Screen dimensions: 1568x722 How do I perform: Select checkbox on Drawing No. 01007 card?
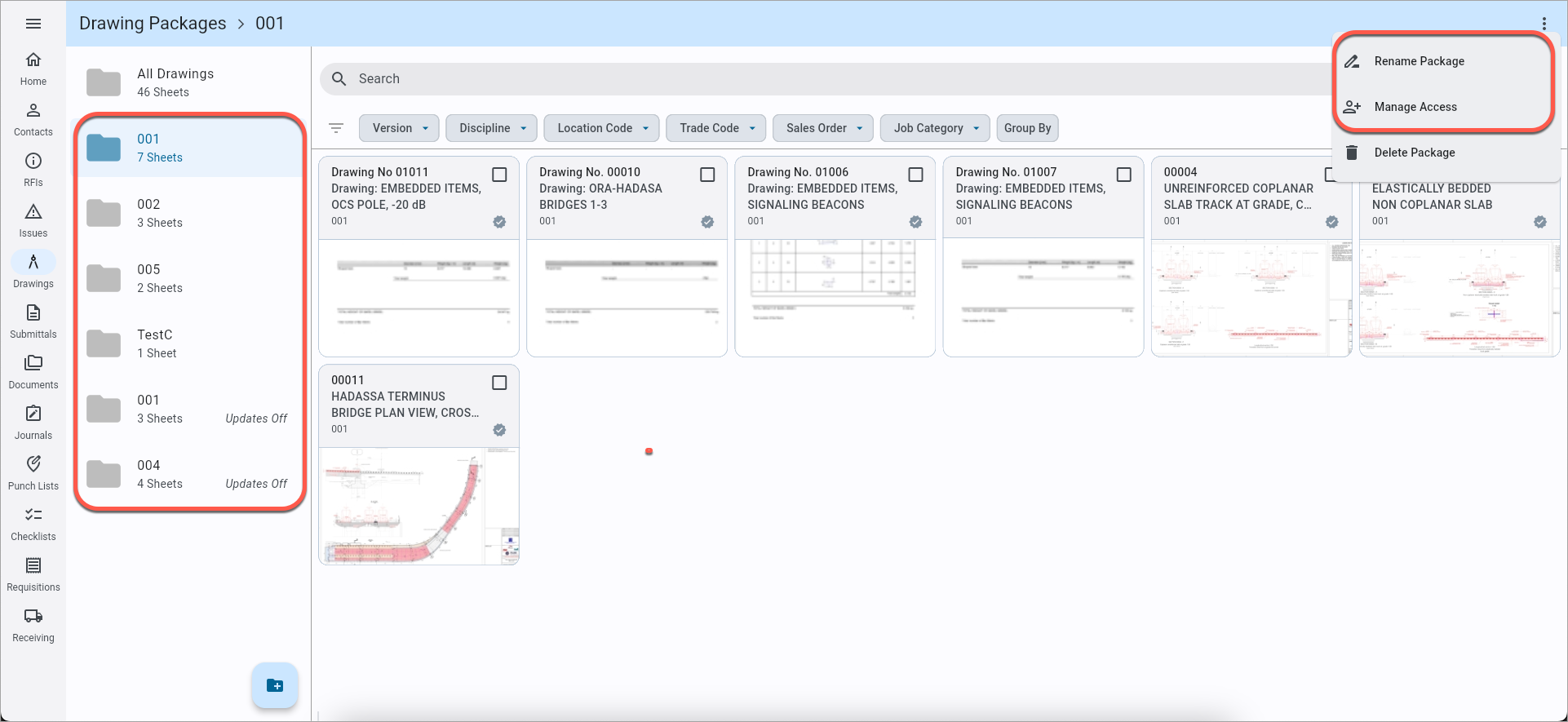point(1123,175)
